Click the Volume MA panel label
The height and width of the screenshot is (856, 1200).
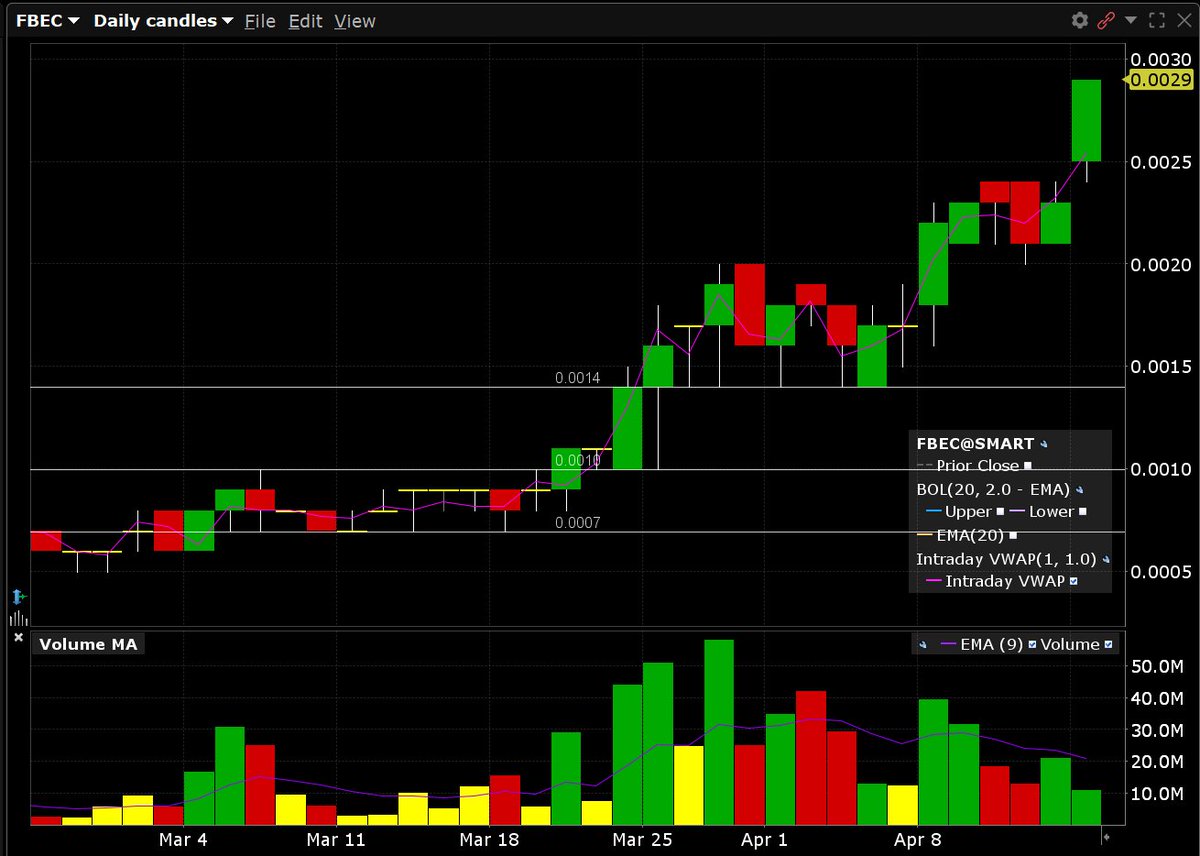tap(88, 645)
